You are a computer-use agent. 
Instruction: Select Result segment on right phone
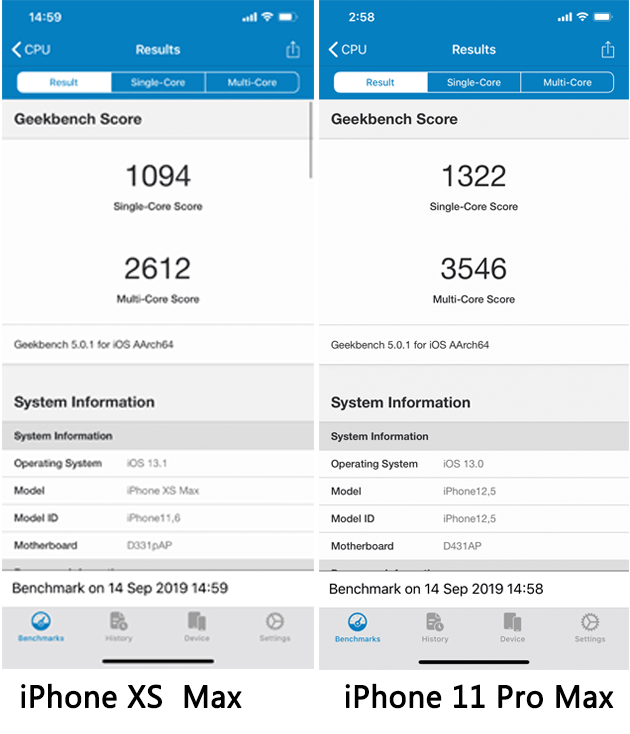[x=381, y=82]
